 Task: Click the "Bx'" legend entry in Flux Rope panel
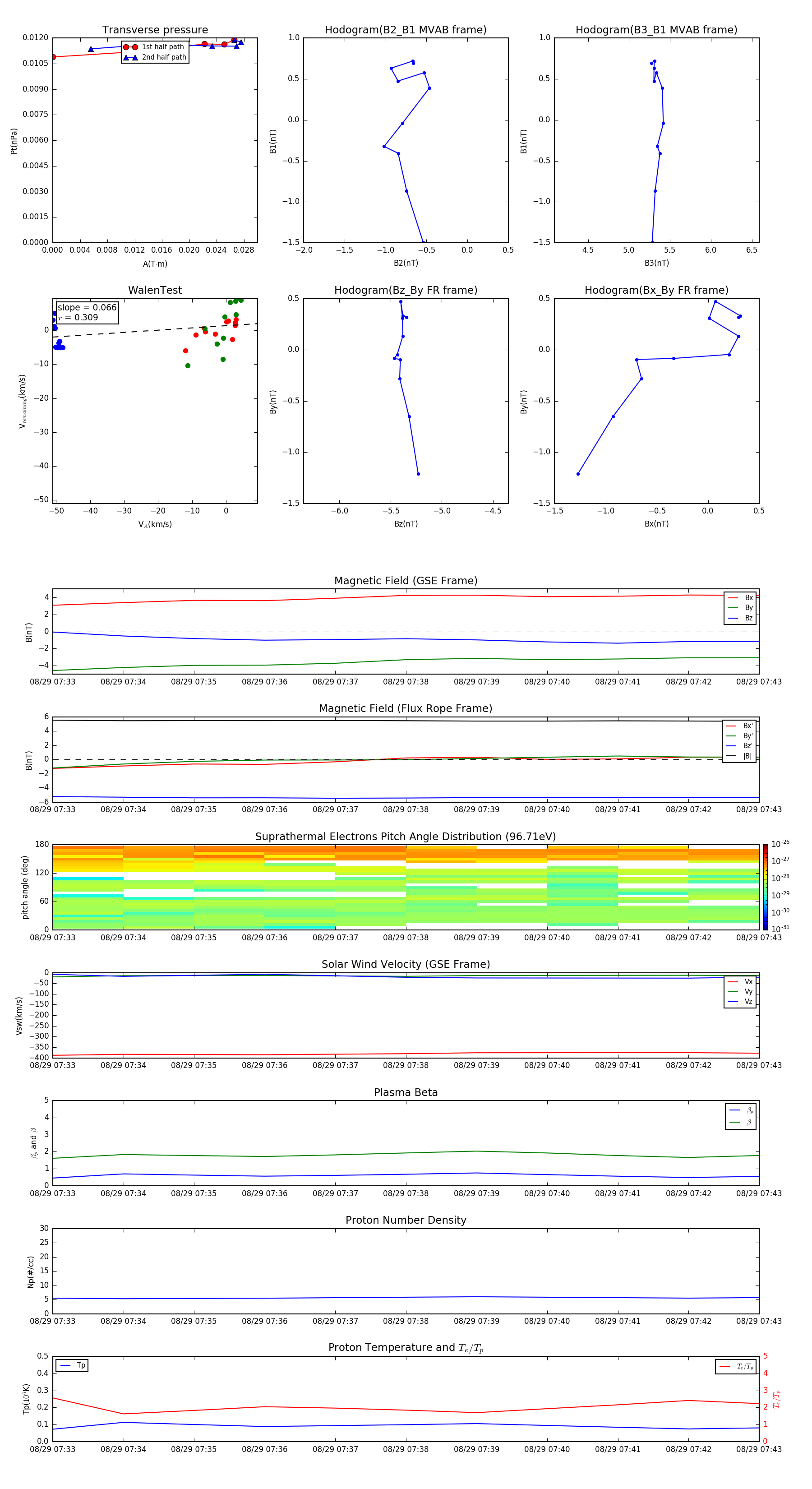[739, 726]
